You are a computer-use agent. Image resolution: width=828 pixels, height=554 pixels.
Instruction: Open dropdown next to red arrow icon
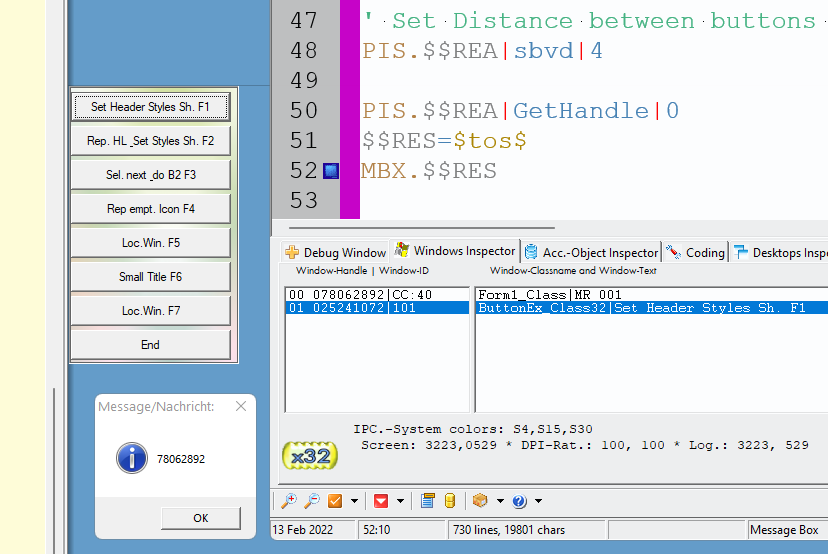[x=400, y=501]
